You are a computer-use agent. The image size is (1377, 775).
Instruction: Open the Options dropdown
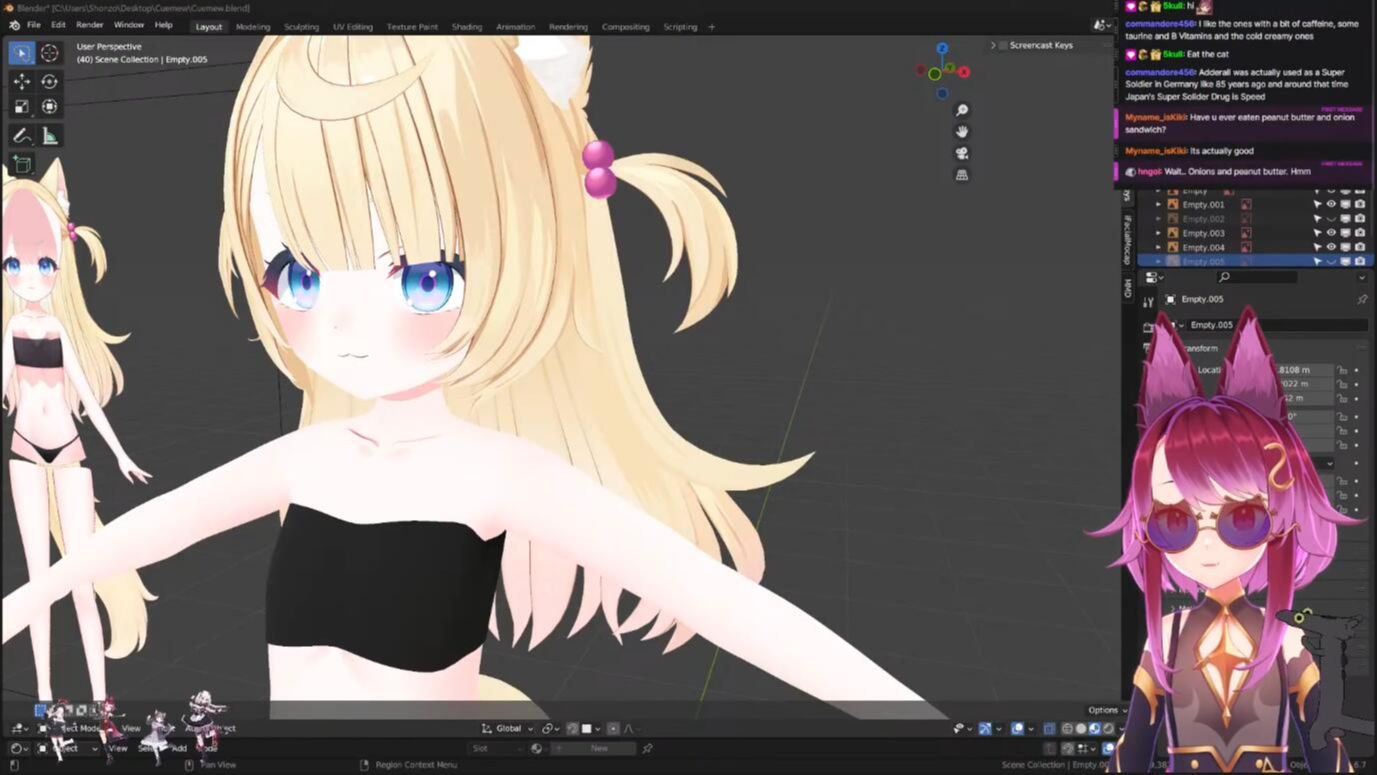pos(1107,710)
